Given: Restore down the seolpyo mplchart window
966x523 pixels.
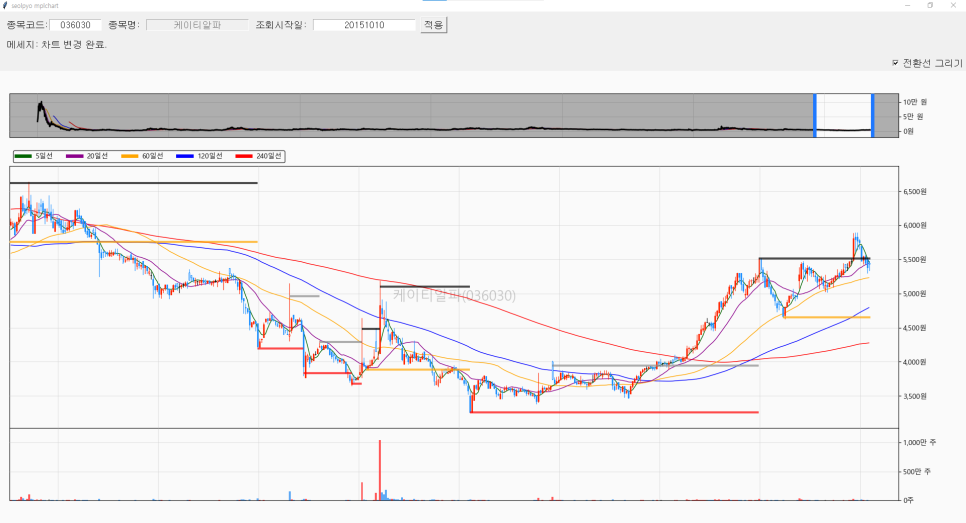Looking at the screenshot, I should (x=930, y=6).
